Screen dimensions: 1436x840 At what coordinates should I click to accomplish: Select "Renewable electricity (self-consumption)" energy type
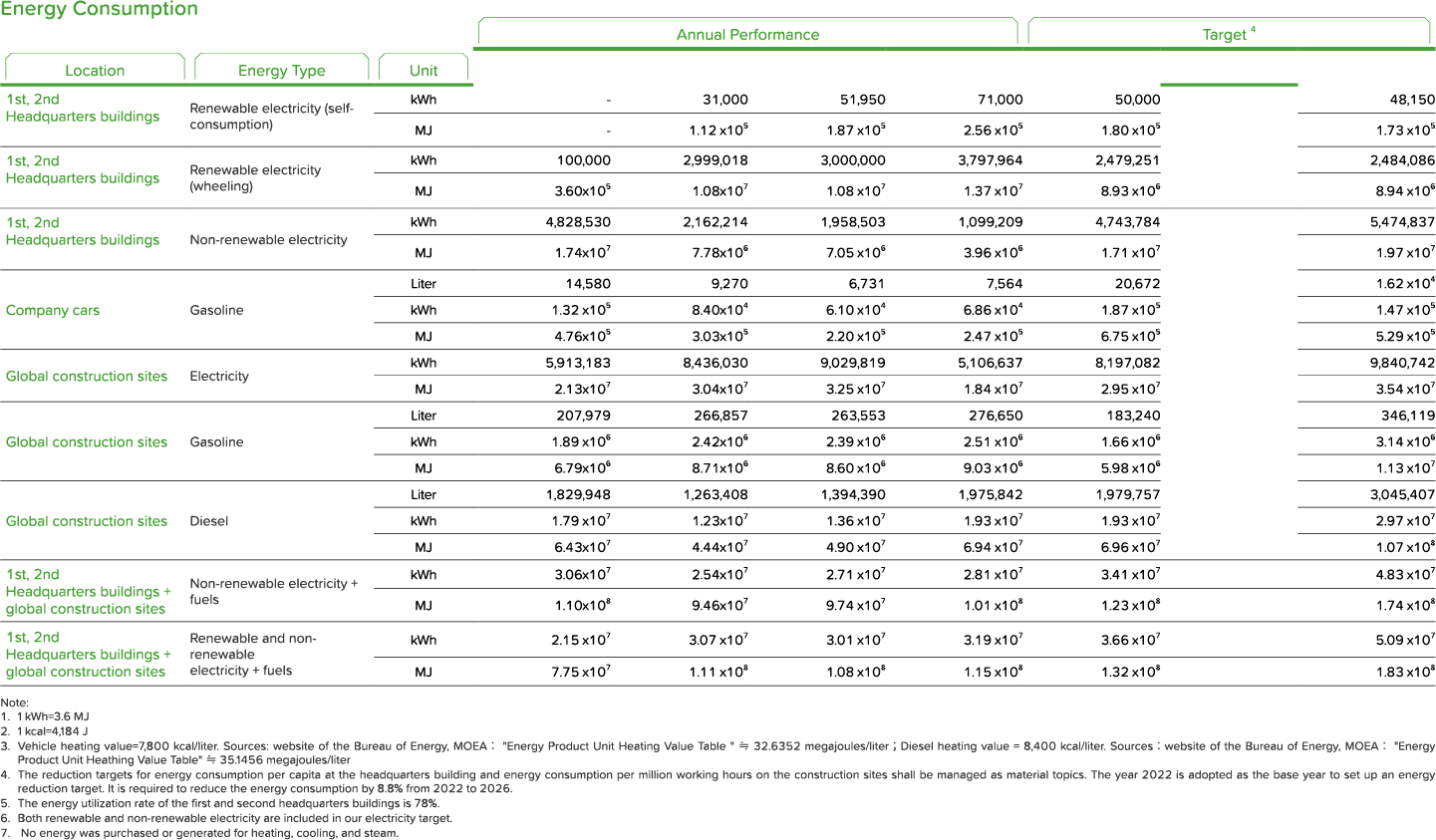pyautogui.click(x=272, y=116)
